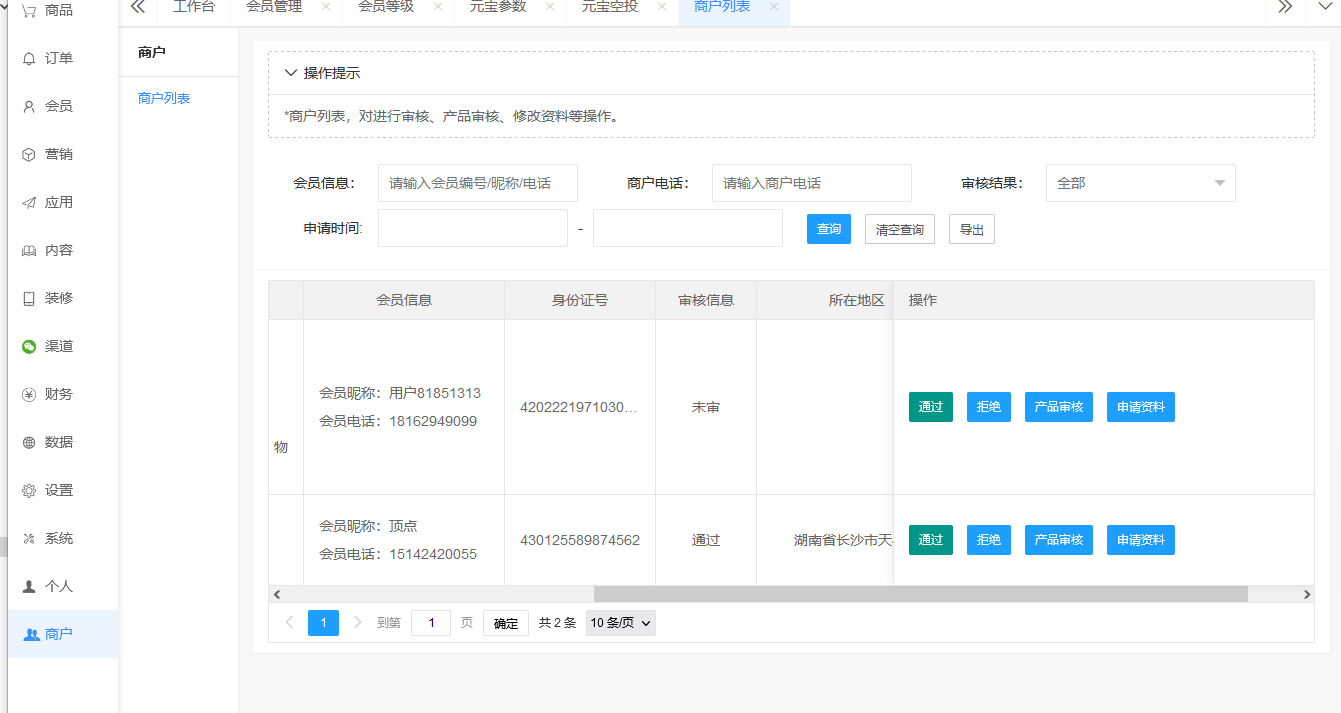The image size is (1341, 713).
Task: Switch to the 元宝参数 tab
Action: tap(497, 7)
